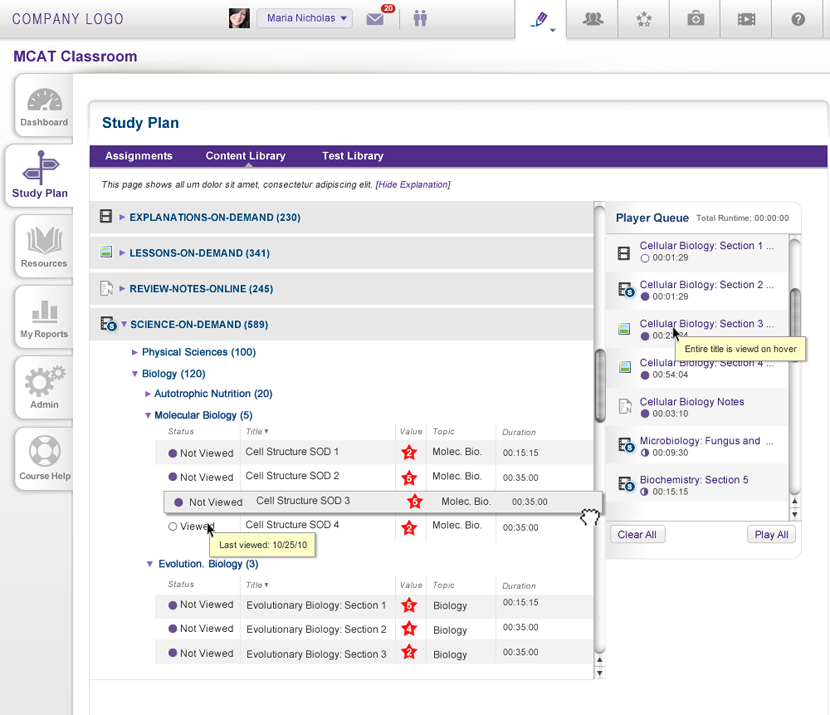This screenshot has height=715, width=830.
Task: Open the Dashboard in sidebar
Action: coord(43,110)
